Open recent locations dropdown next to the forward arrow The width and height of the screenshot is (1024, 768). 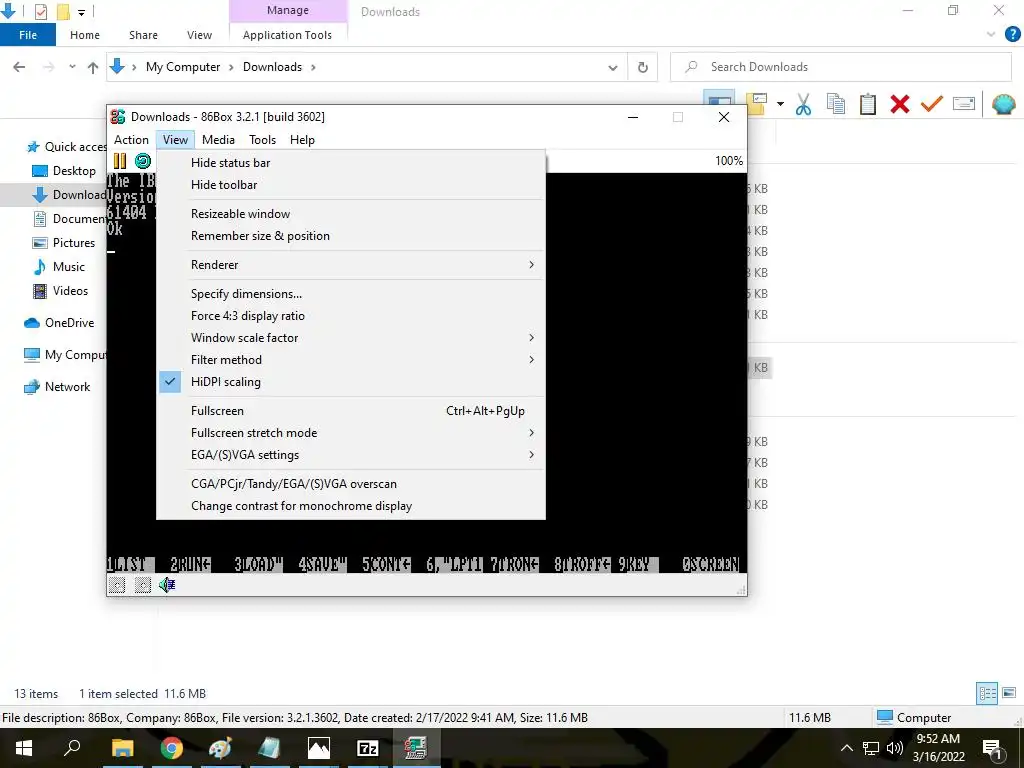click(72, 67)
